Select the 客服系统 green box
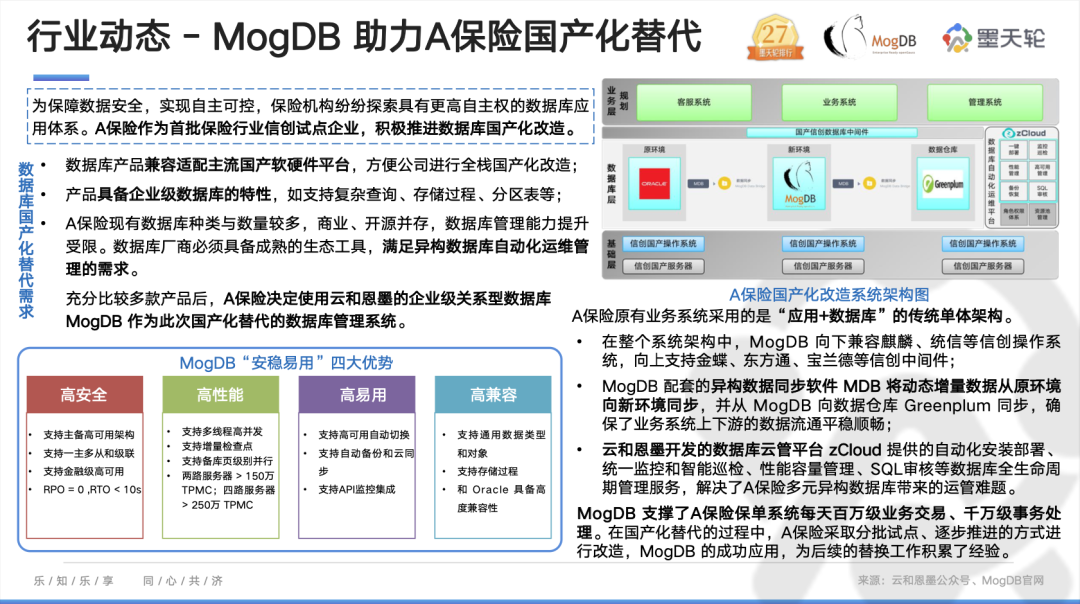 click(694, 103)
